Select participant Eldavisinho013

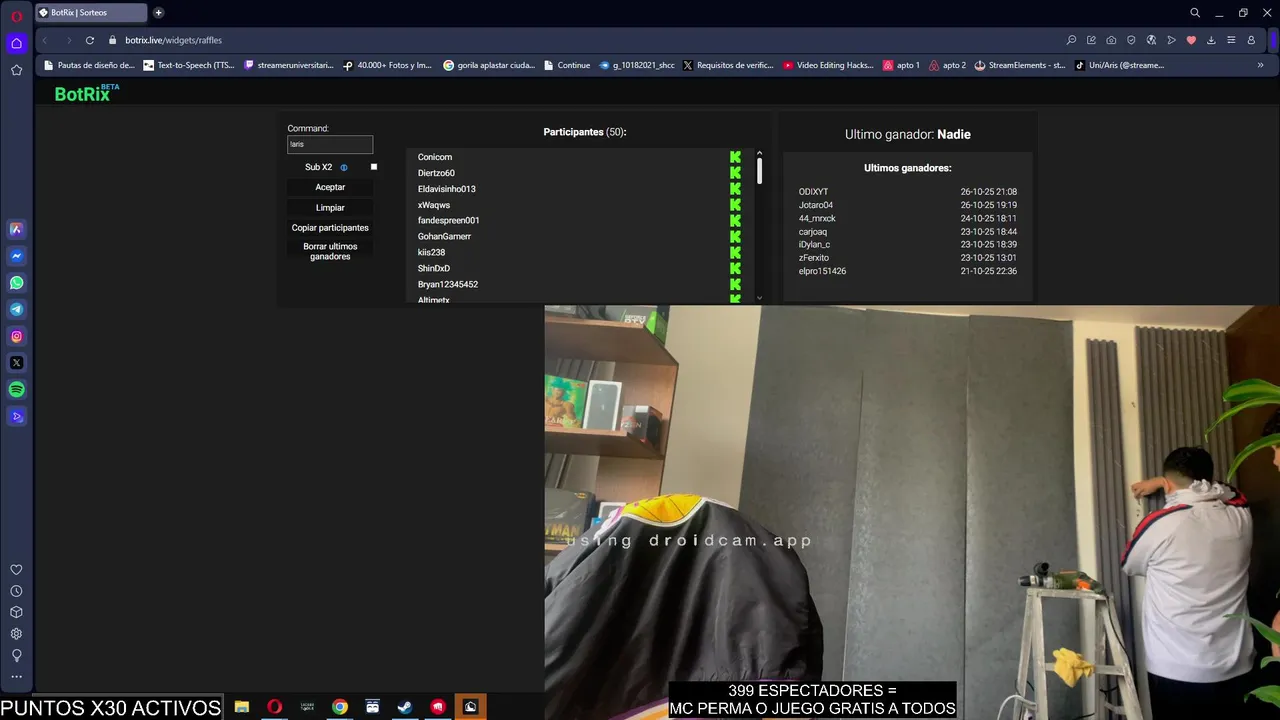click(x=447, y=189)
